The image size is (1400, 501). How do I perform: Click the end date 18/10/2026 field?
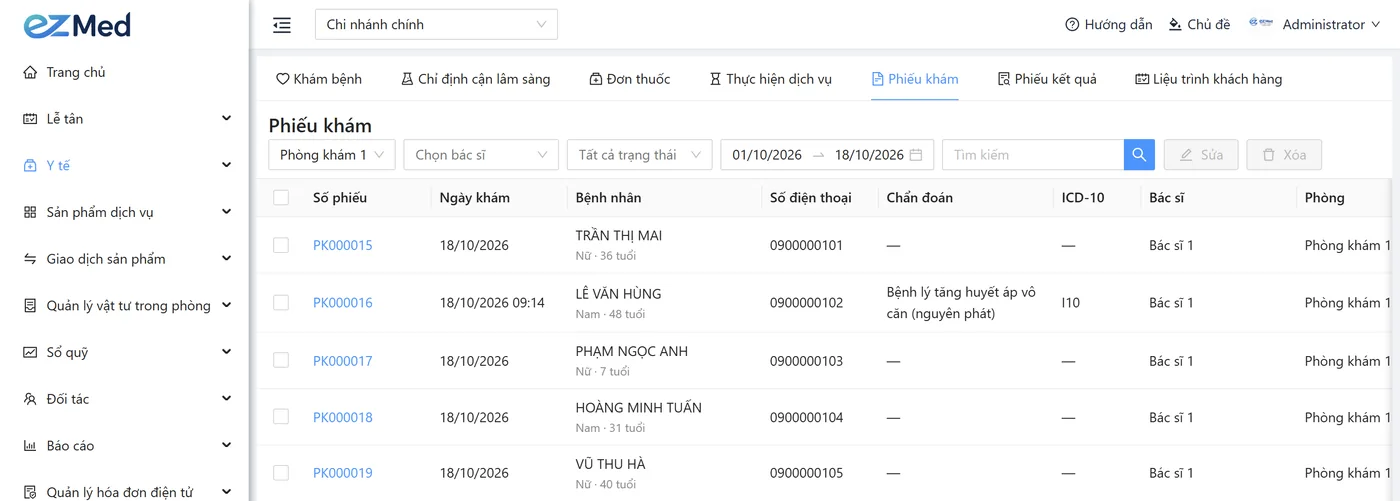pyautogui.click(x=869, y=155)
